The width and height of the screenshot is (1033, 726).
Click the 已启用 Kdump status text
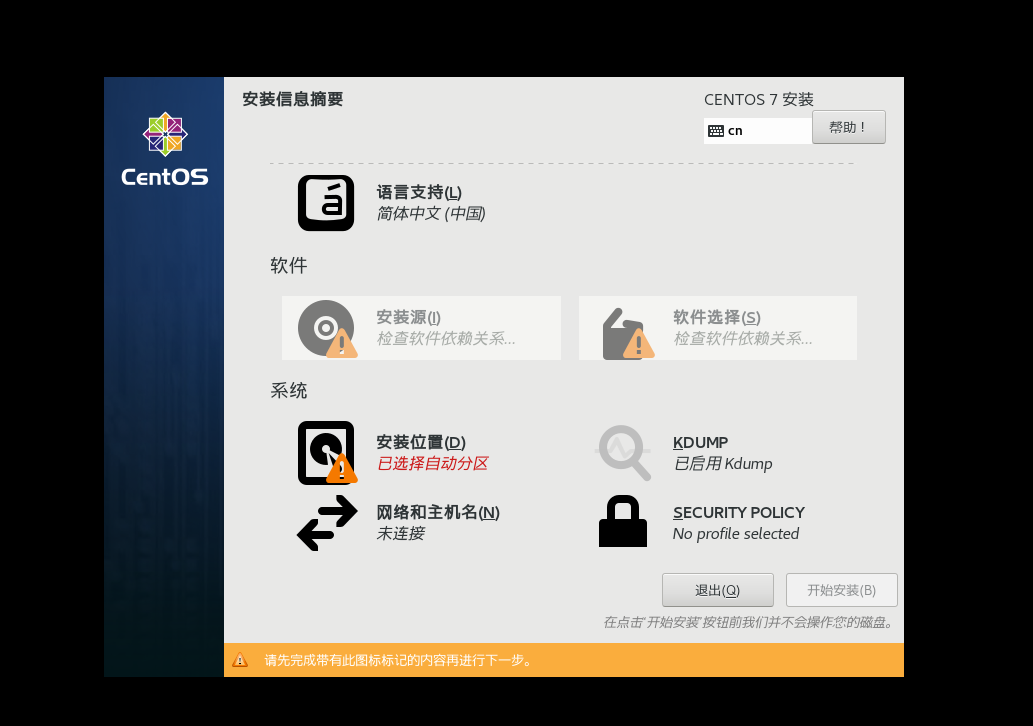pyautogui.click(x=723, y=464)
